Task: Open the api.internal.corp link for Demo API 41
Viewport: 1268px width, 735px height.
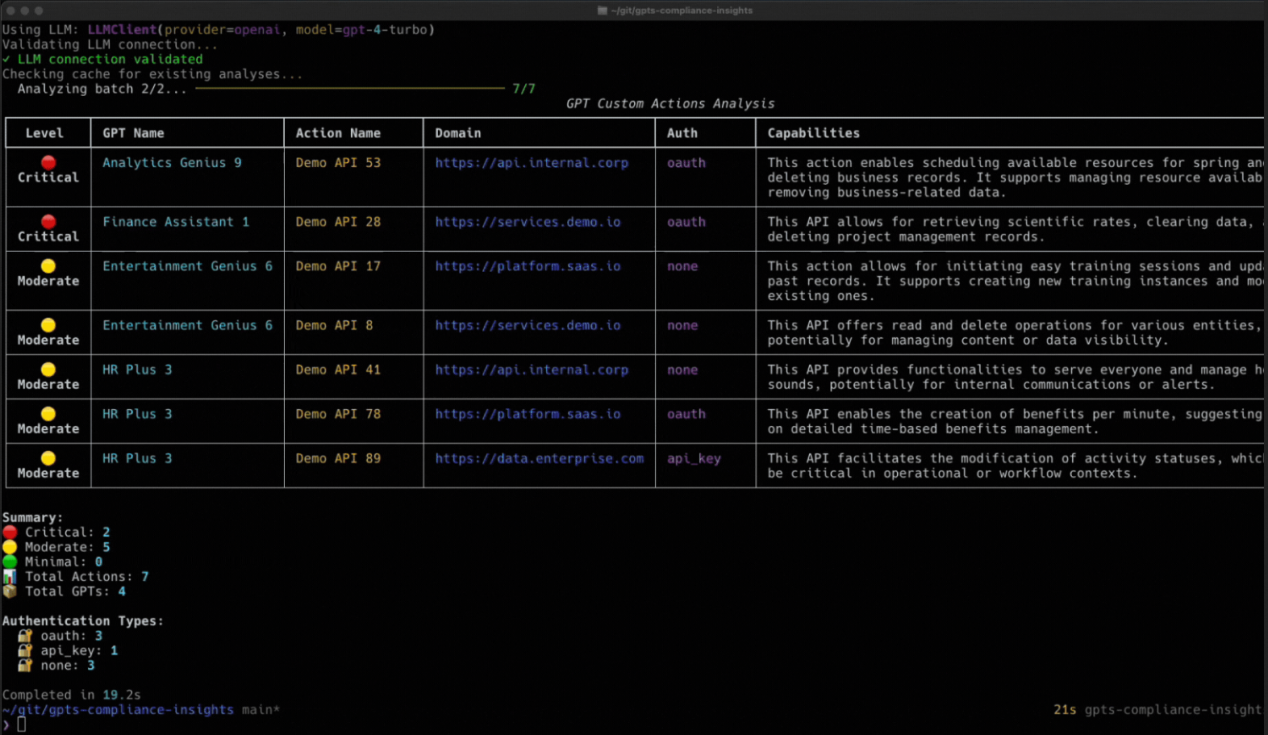Action: pyautogui.click(x=531, y=370)
